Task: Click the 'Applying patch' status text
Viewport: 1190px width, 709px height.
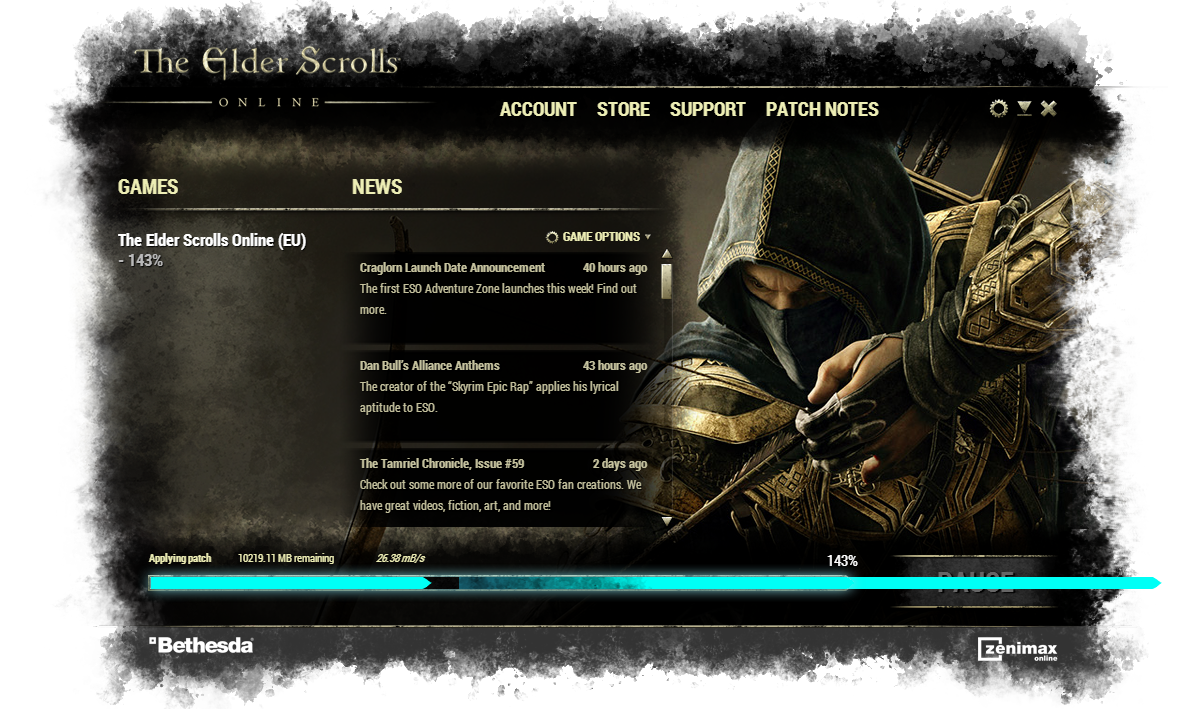Action: click(180, 558)
